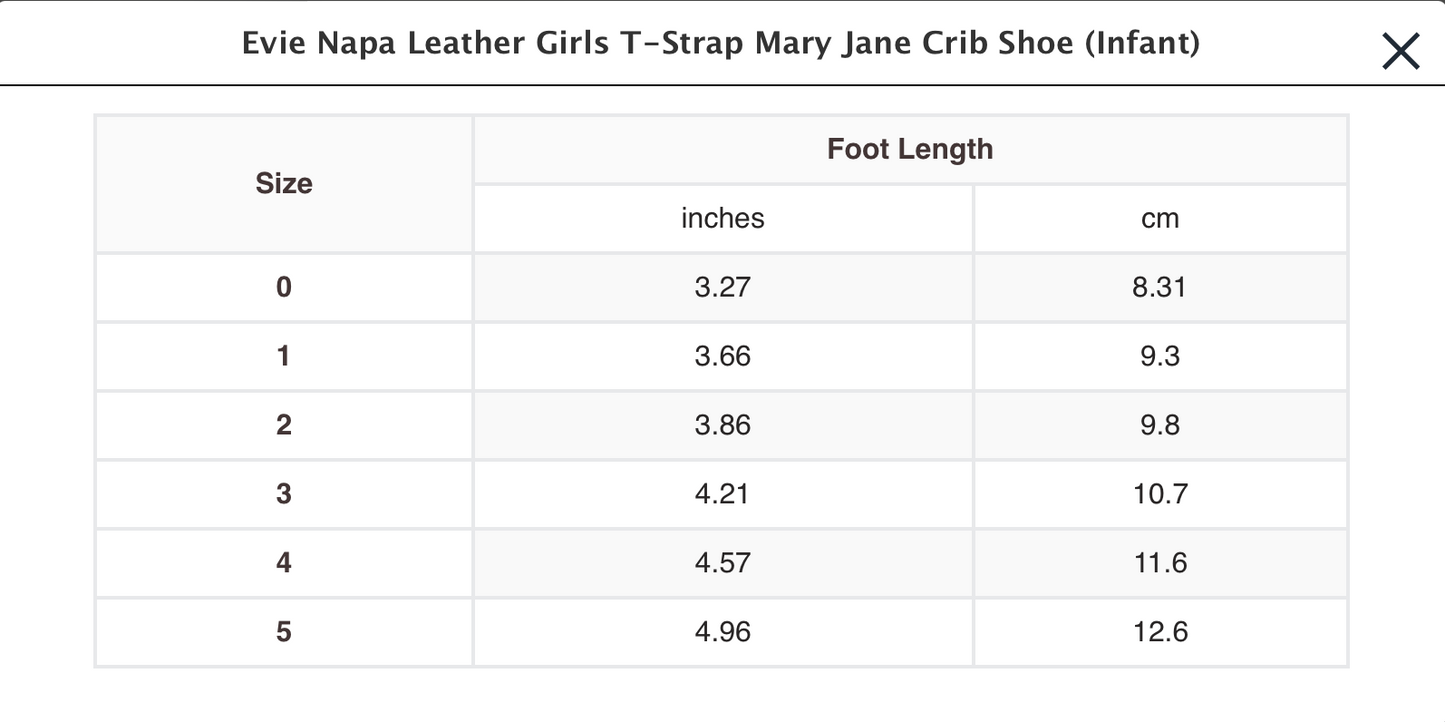1445x722 pixels.
Task: Click the Size column header
Action: 284,184
